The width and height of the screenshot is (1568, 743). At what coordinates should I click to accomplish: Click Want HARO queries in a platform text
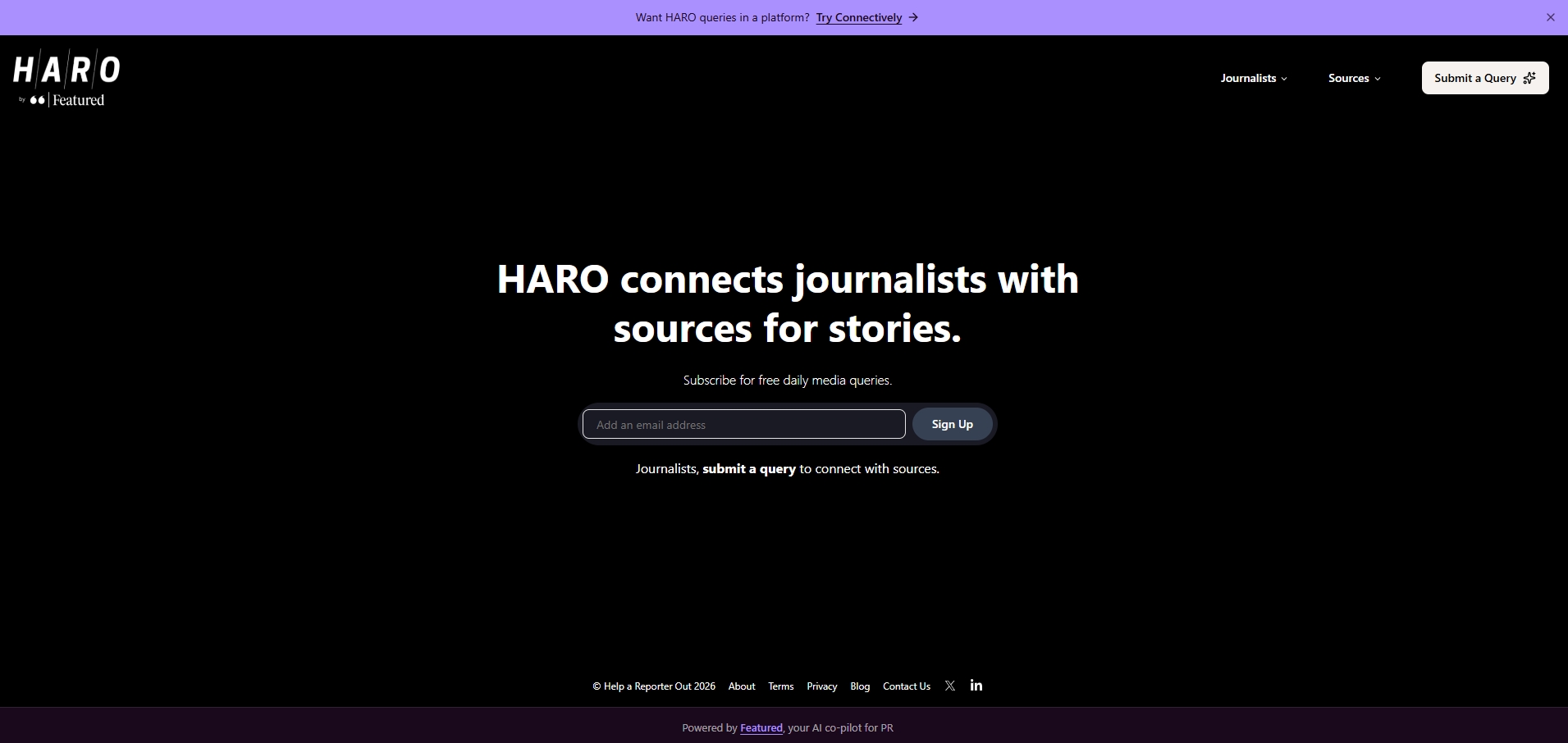click(723, 17)
